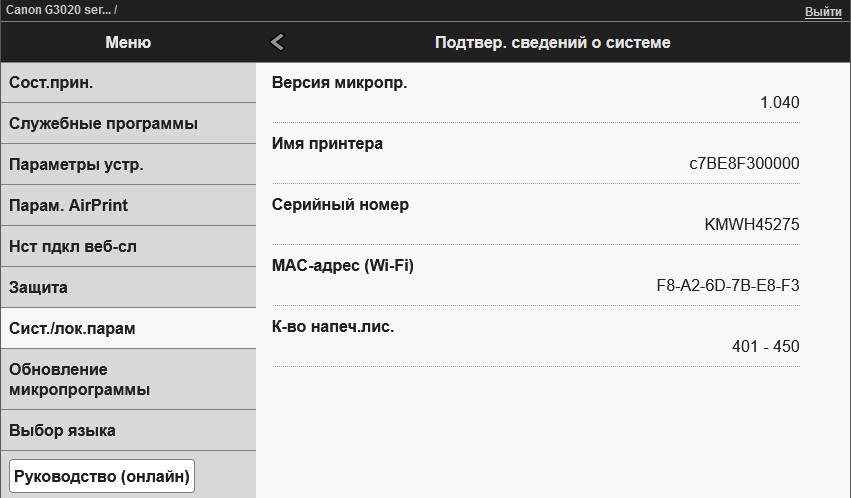The width and height of the screenshot is (851, 498).
Task: Open the Сост.прин. menu item
Action: point(127,83)
